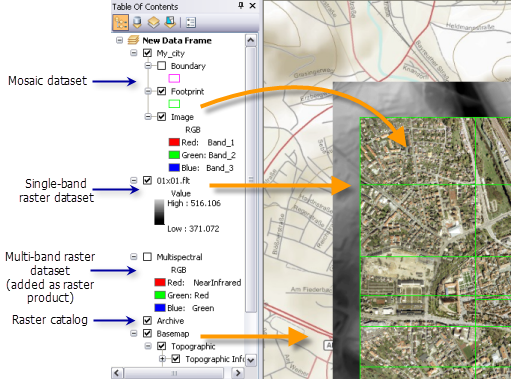The width and height of the screenshot is (511, 379).
Task: Toggle the Image sublayer checkbox
Action: click(161, 117)
